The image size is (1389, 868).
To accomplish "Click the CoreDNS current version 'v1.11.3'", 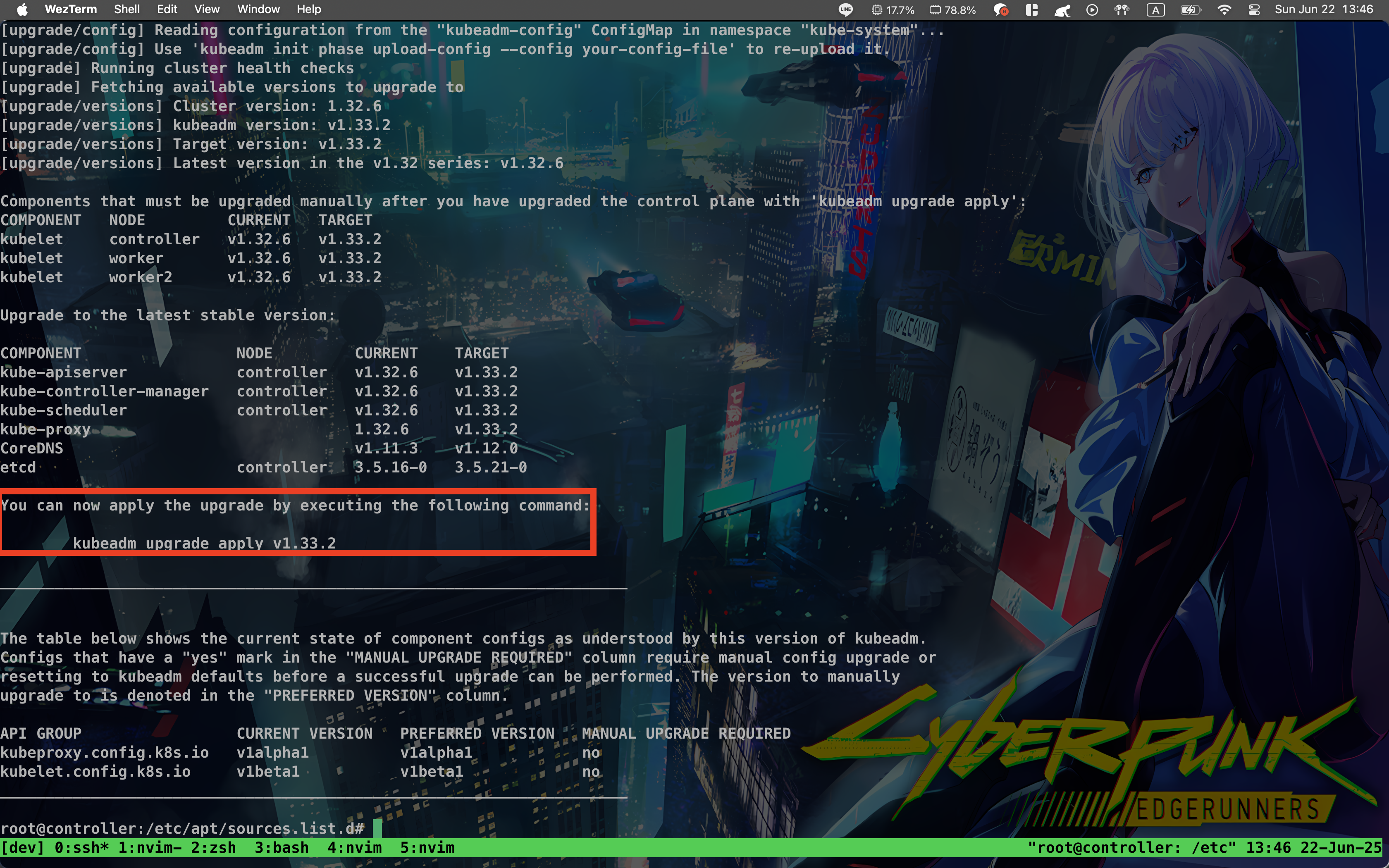I will click(x=386, y=448).
